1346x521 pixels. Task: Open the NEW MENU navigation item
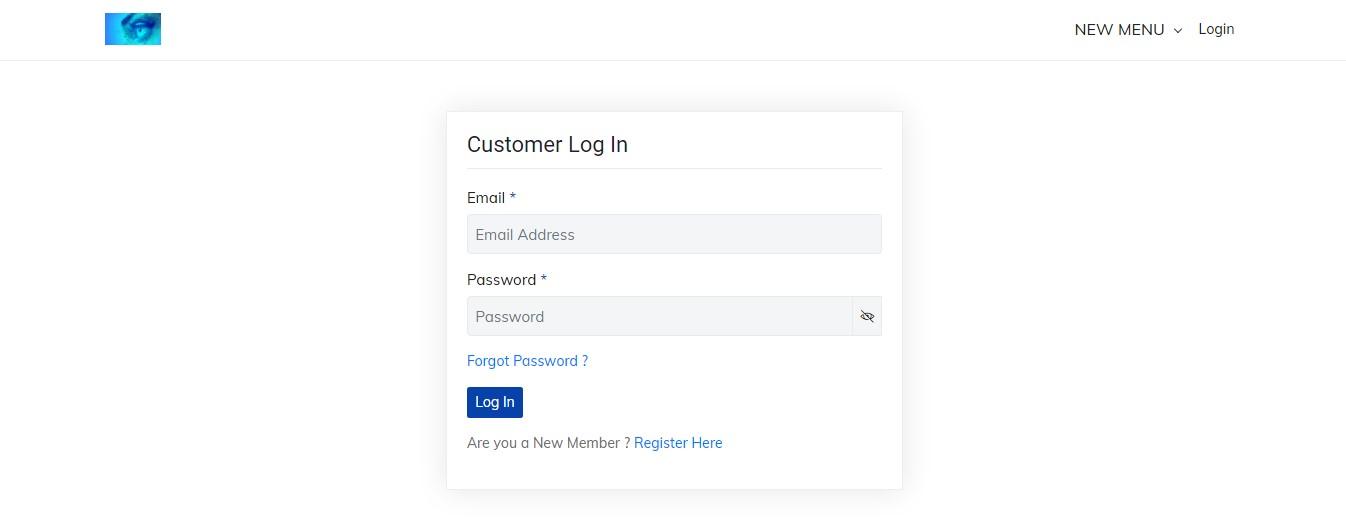coord(1119,30)
